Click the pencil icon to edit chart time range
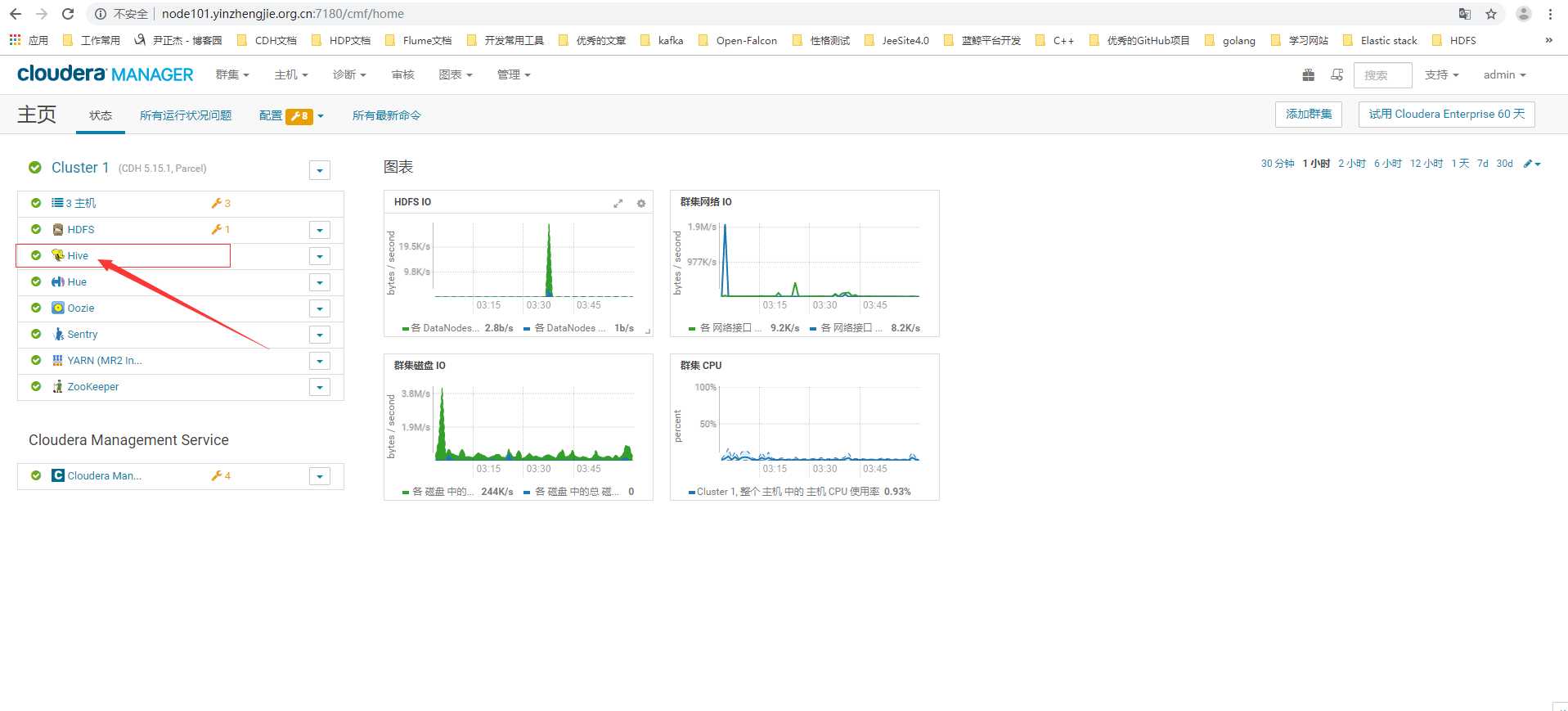This screenshot has height=711, width=1568. coord(1532,164)
